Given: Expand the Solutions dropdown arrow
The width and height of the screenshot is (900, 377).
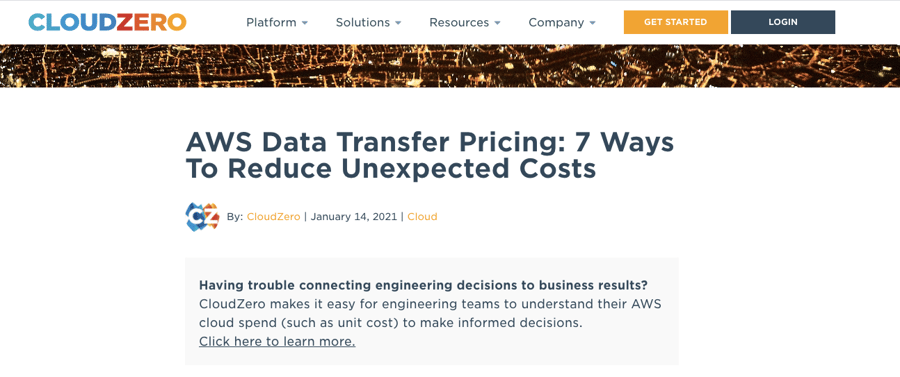Looking at the screenshot, I should tap(398, 23).
